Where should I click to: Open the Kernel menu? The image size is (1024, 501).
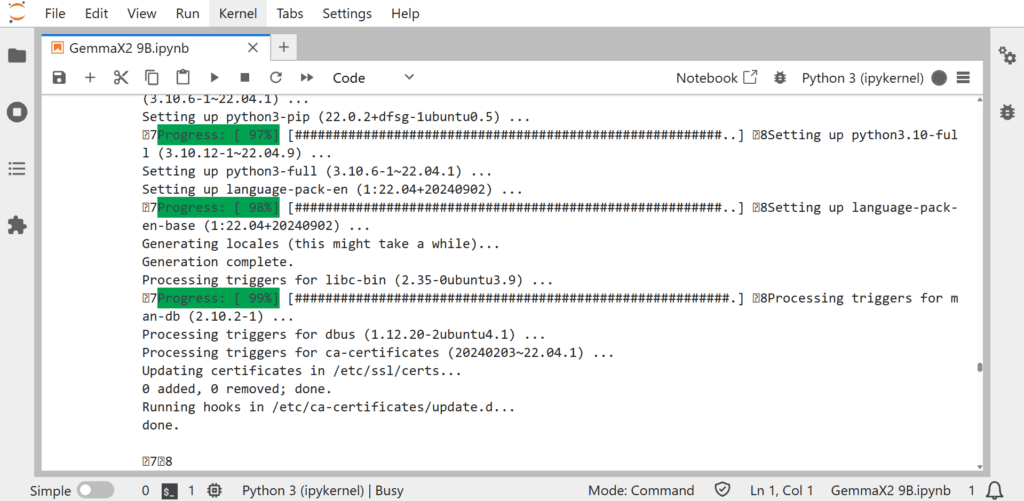pyautogui.click(x=238, y=14)
